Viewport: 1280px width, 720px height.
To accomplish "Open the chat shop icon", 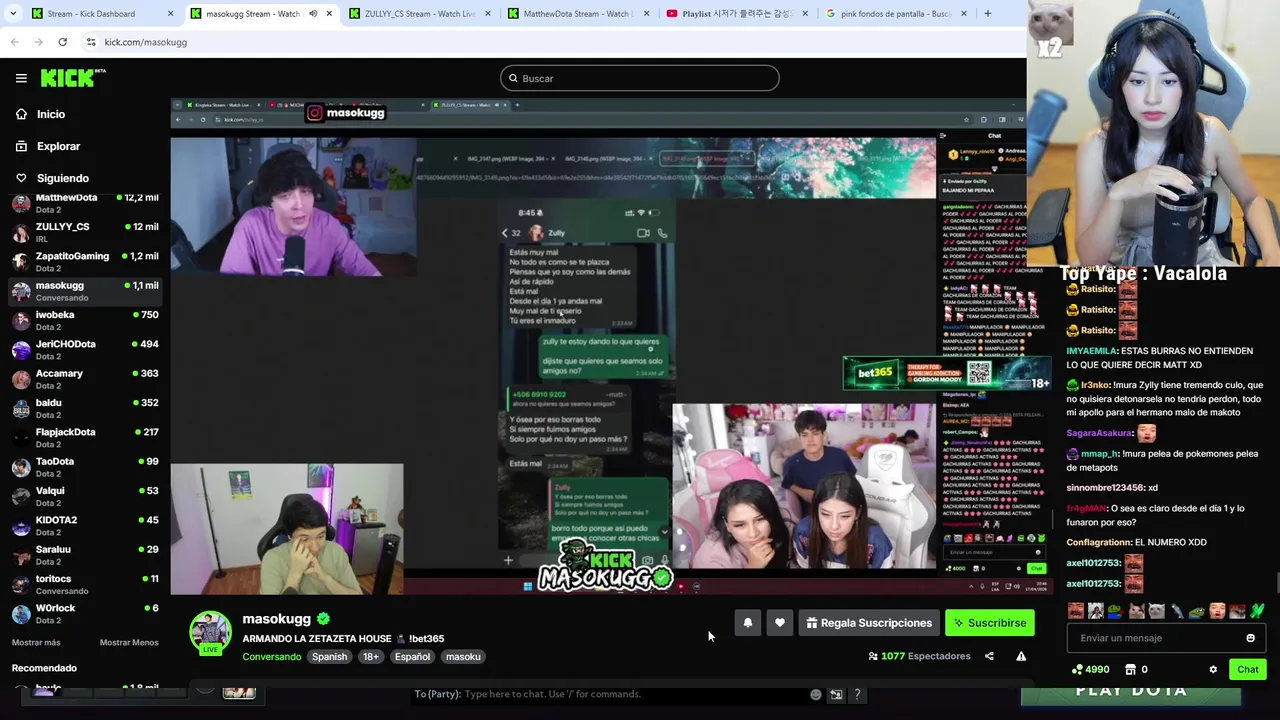I will [1130, 670].
